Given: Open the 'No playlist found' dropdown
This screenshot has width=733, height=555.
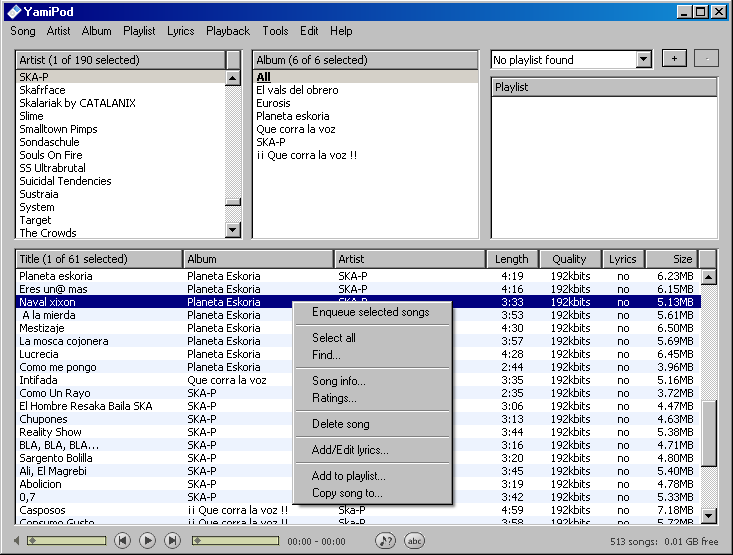Looking at the screenshot, I should pos(643,60).
